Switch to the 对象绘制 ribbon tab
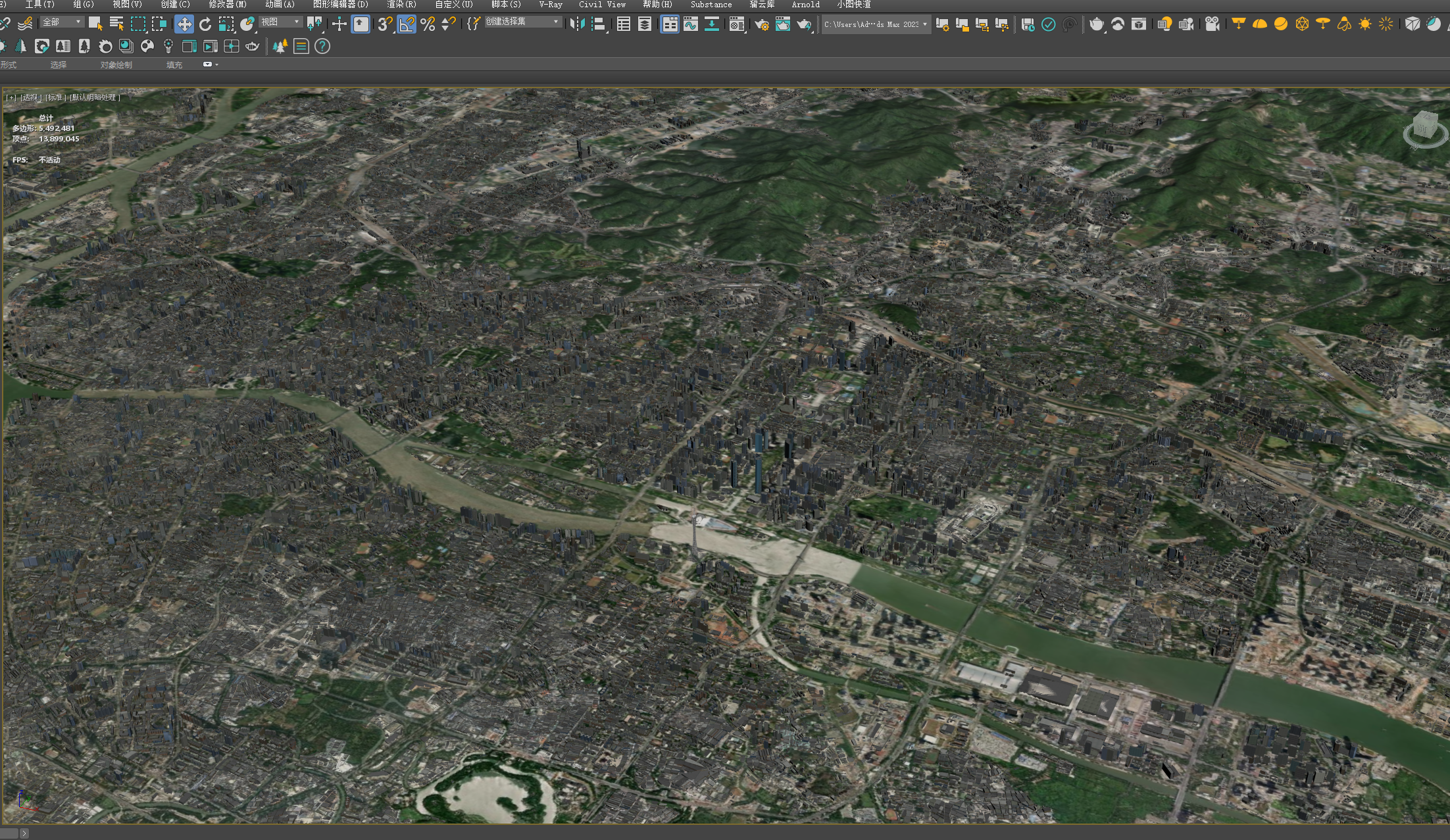This screenshot has width=1450, height=840. pos(116,64)
